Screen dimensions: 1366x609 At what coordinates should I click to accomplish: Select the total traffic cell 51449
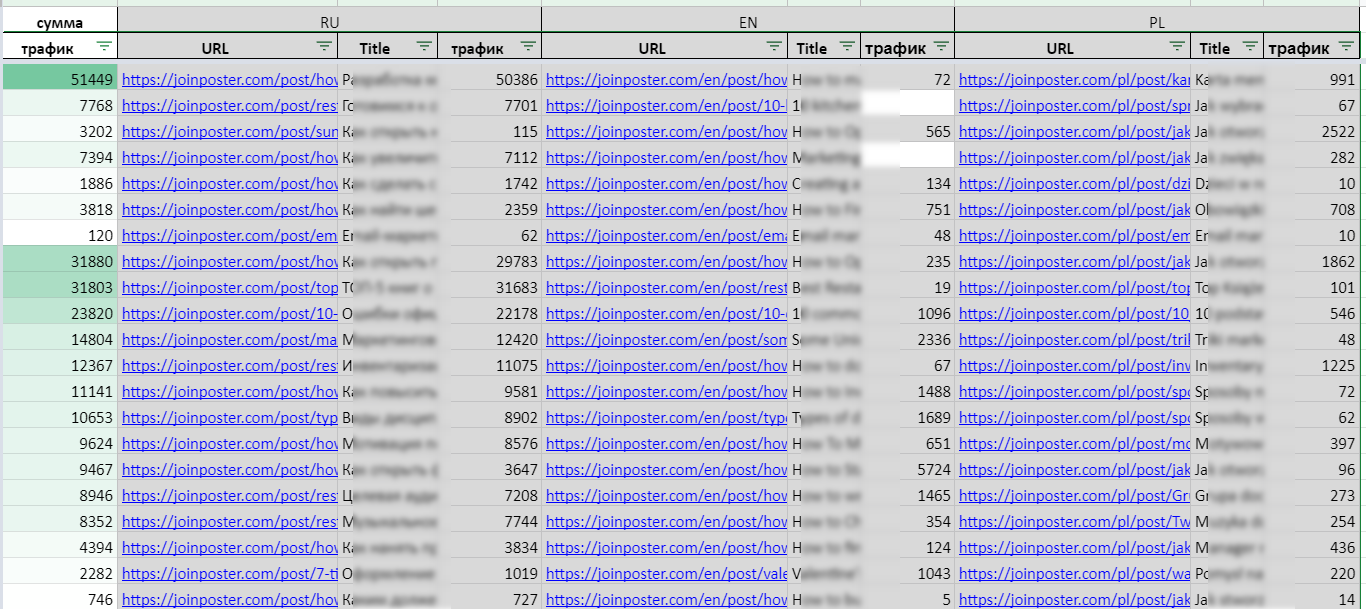click(x=59, y=79)
